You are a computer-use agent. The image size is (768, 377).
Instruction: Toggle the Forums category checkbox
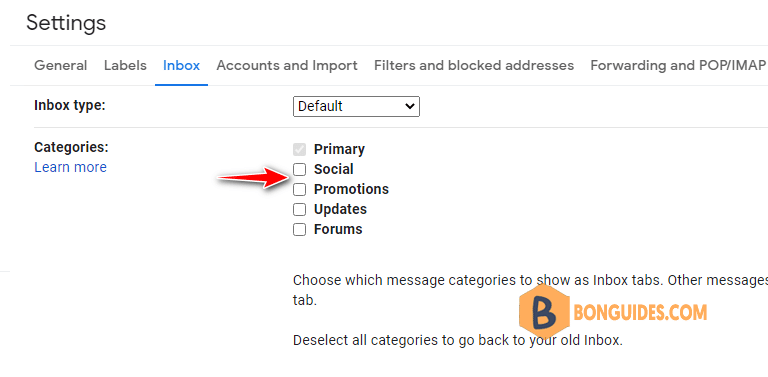coord(299,229)
